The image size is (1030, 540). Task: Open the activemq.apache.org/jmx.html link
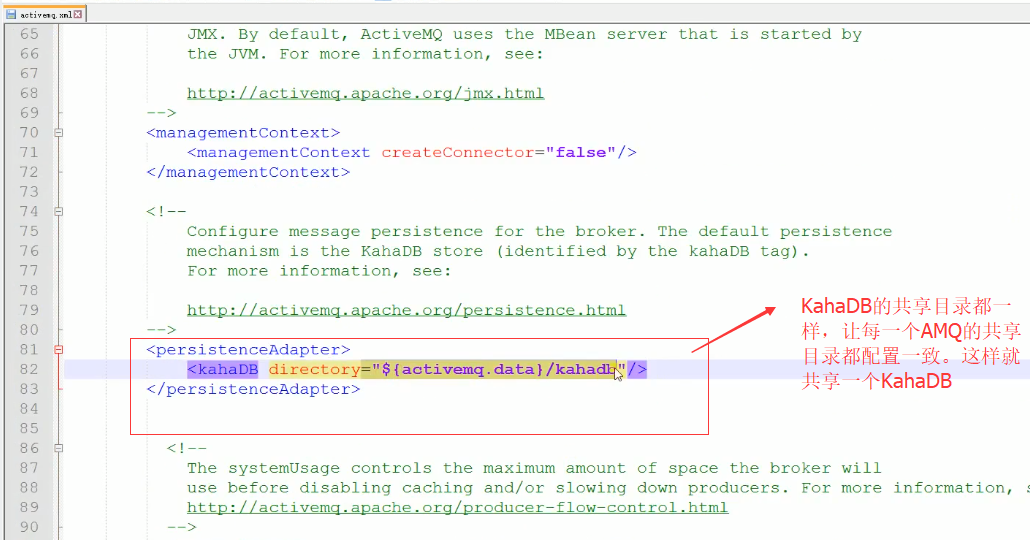[365, 93]
